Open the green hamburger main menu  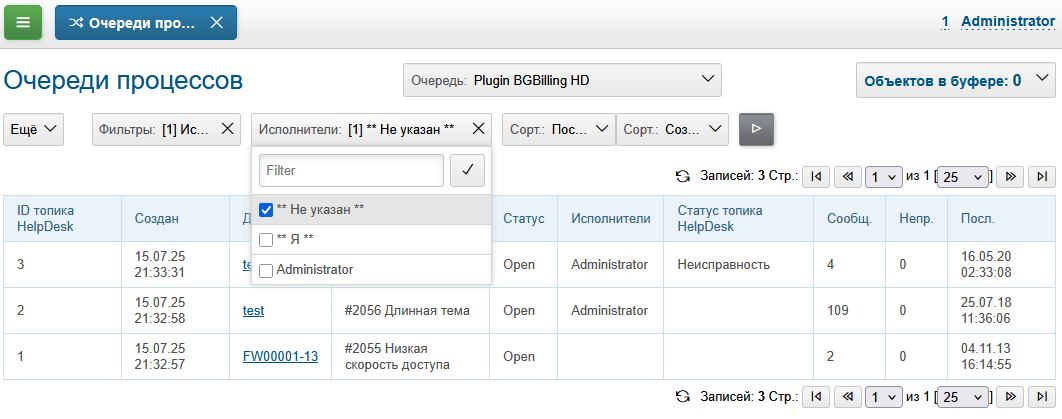pos(23,22)
